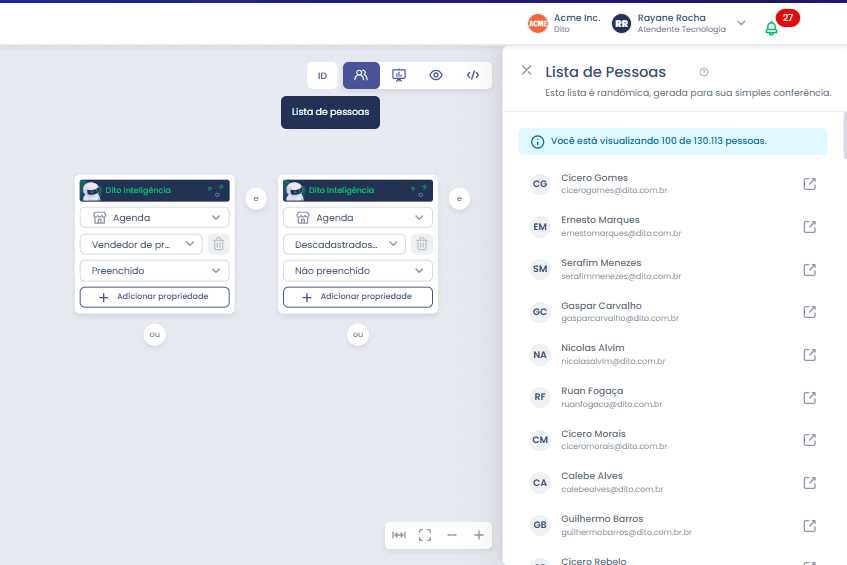The image size is (847, 565).
Task: Select the name Cicero Gomes
Action: pyautogui.click(x=594, y=178)
